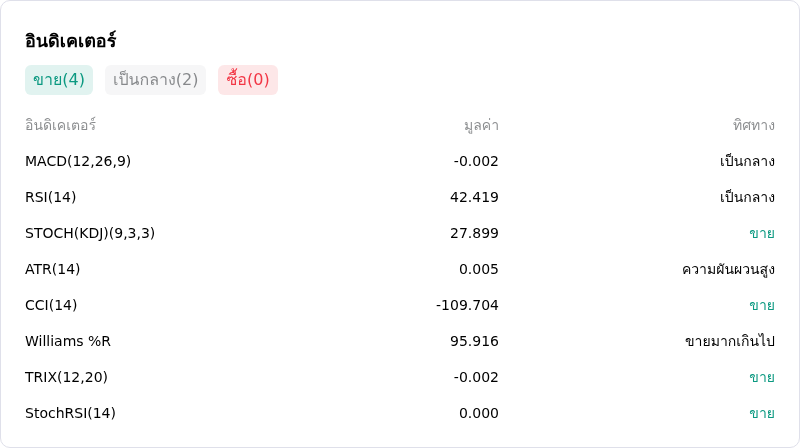Click the RSI(14) indicator name
800x448 pixels.
pyautogui.click(x=51, y=197)
